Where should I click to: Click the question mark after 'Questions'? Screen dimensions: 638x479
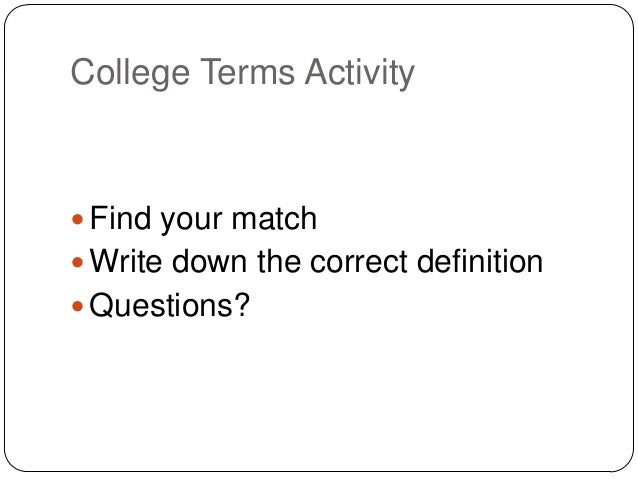240,305
